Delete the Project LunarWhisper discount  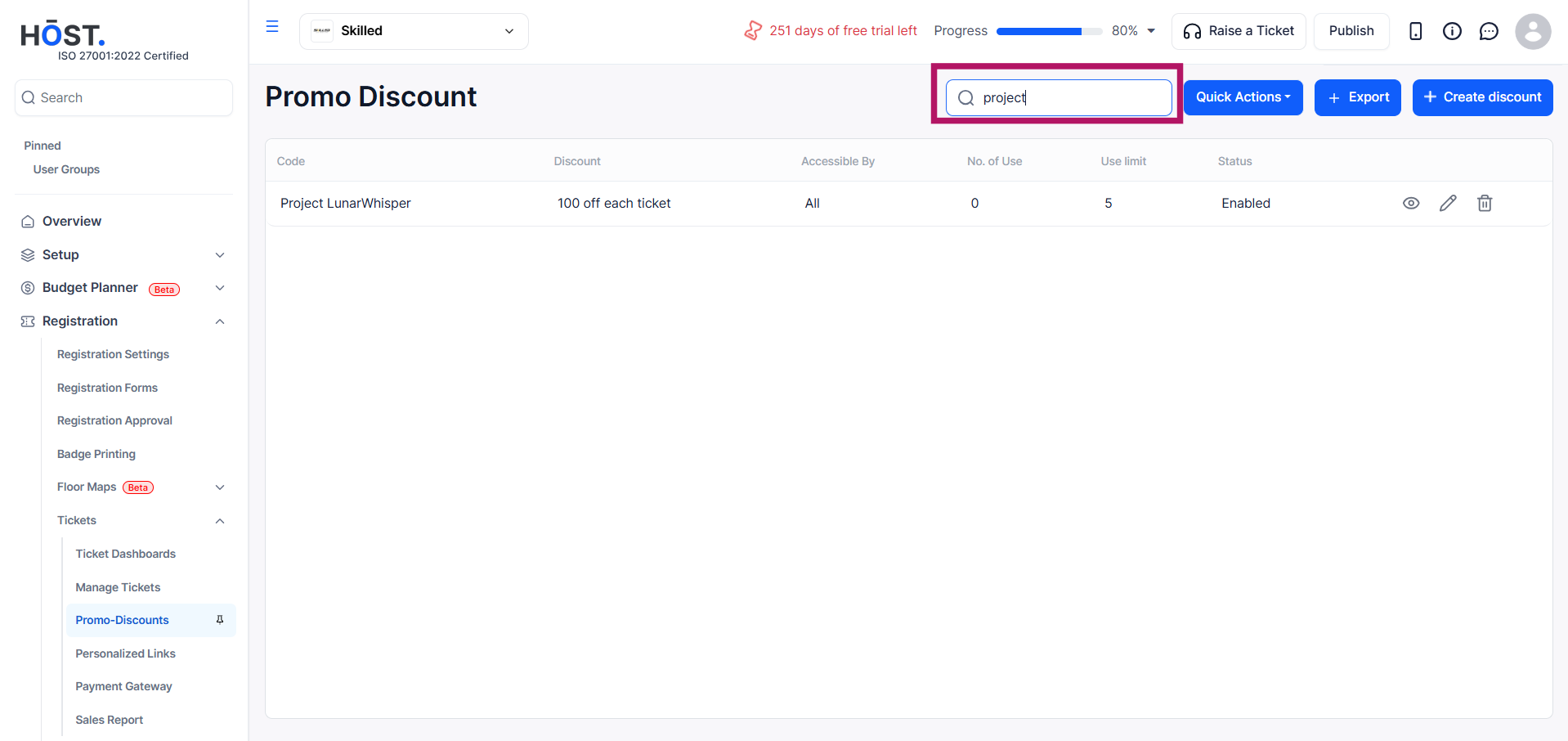[x=1484, y=203]
